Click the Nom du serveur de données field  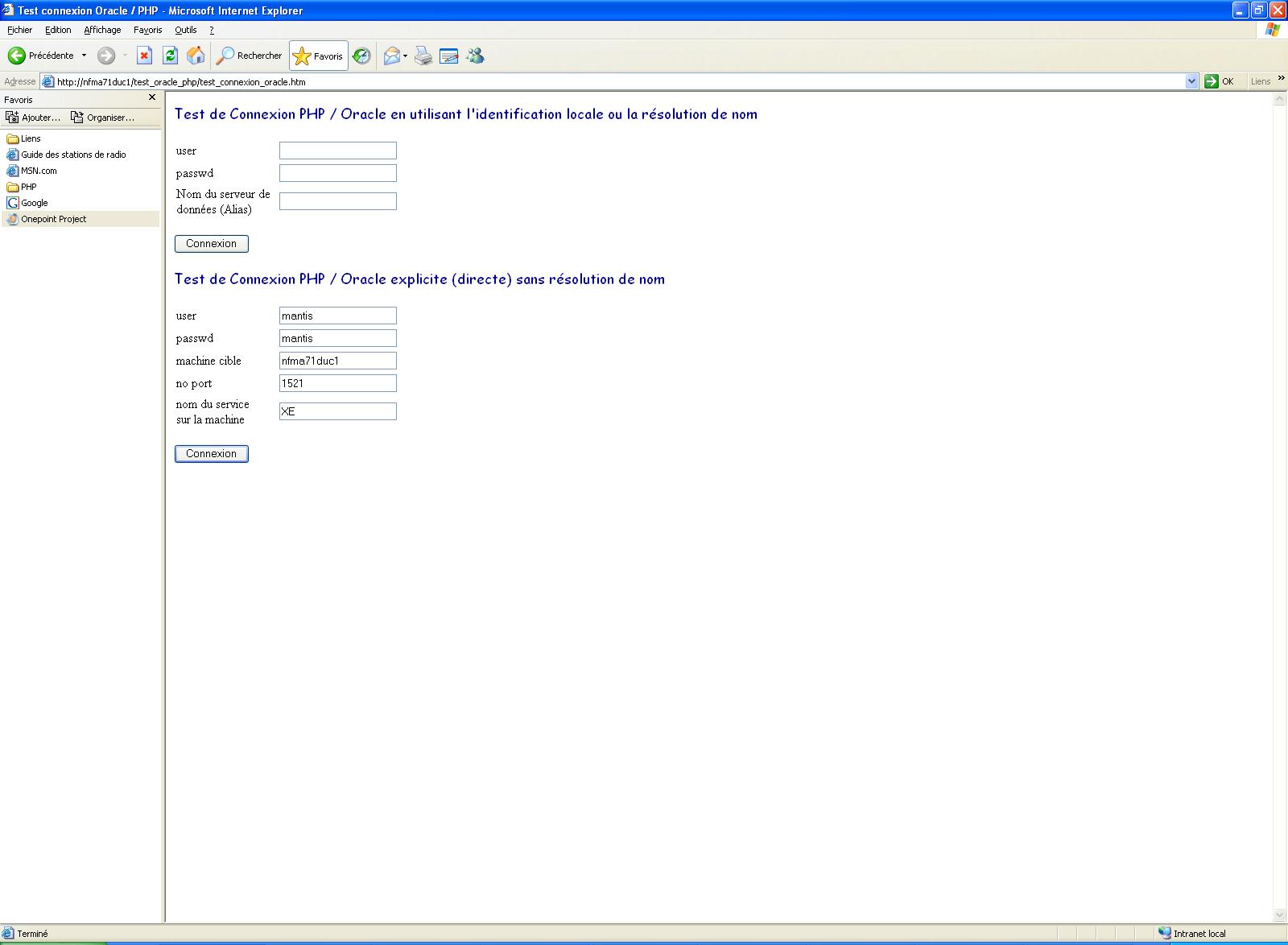[x=338, y=201]
